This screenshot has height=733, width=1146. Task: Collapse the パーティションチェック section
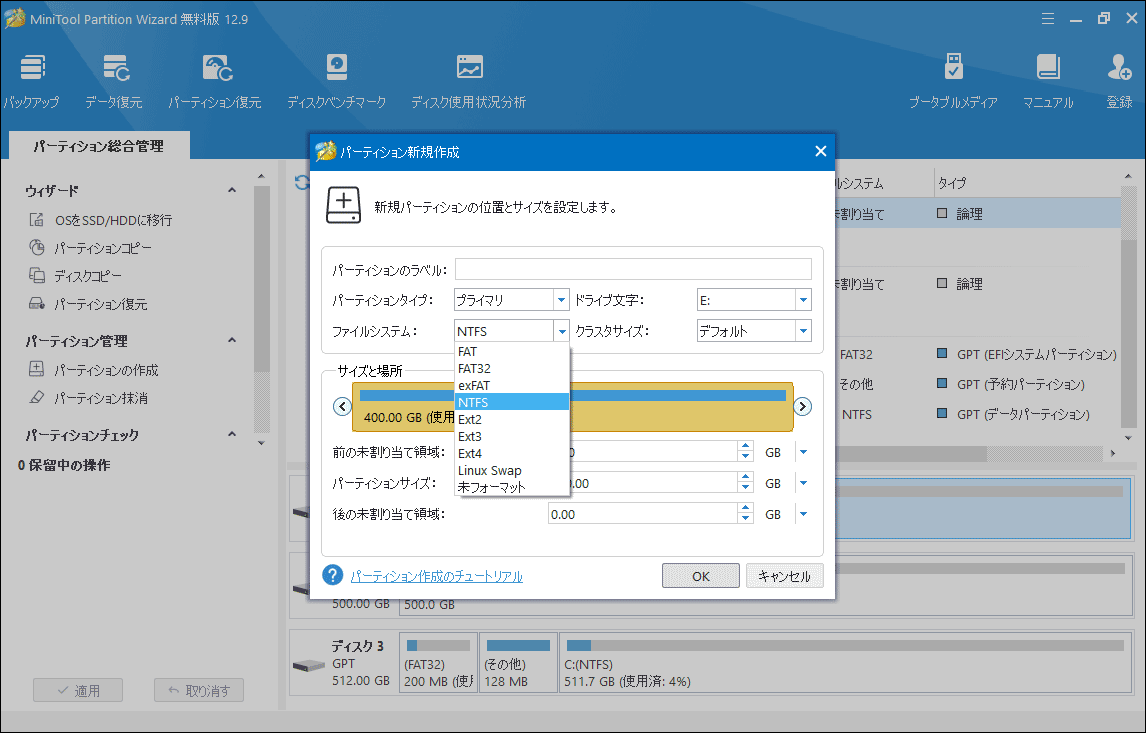pyautogui.click(x=232, y=434)
